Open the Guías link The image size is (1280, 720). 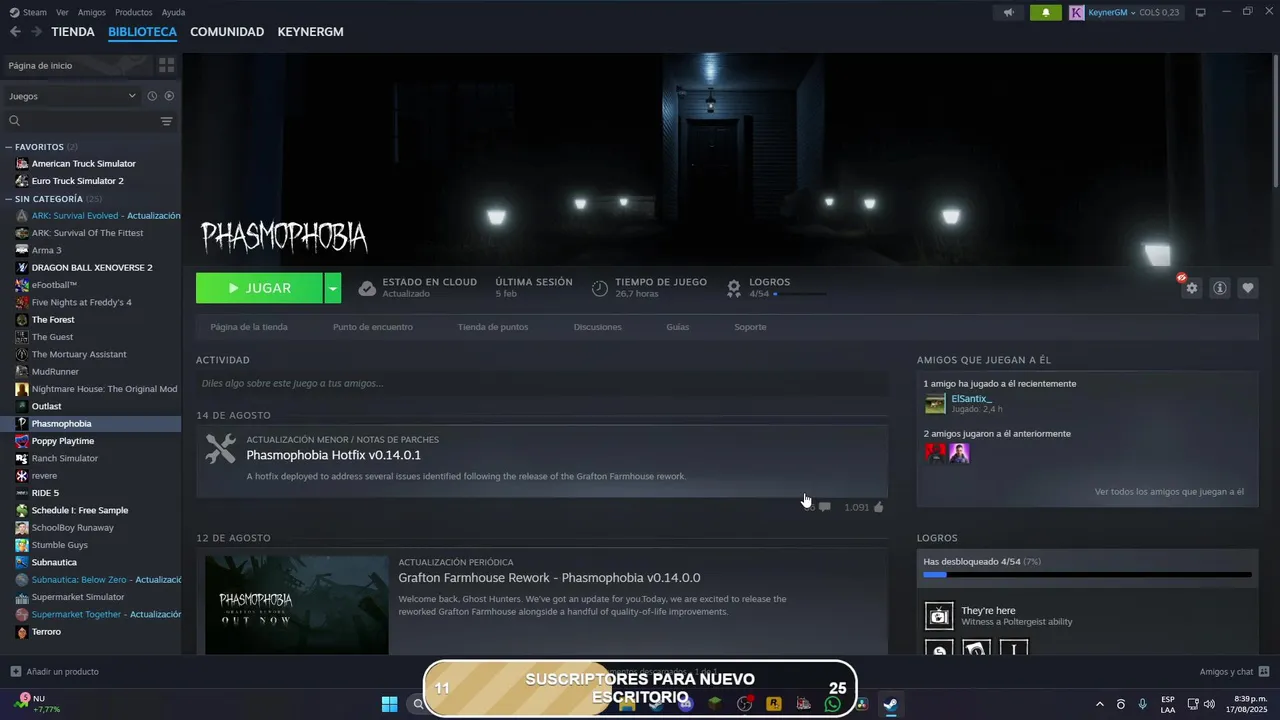click(x=678, y=327)
